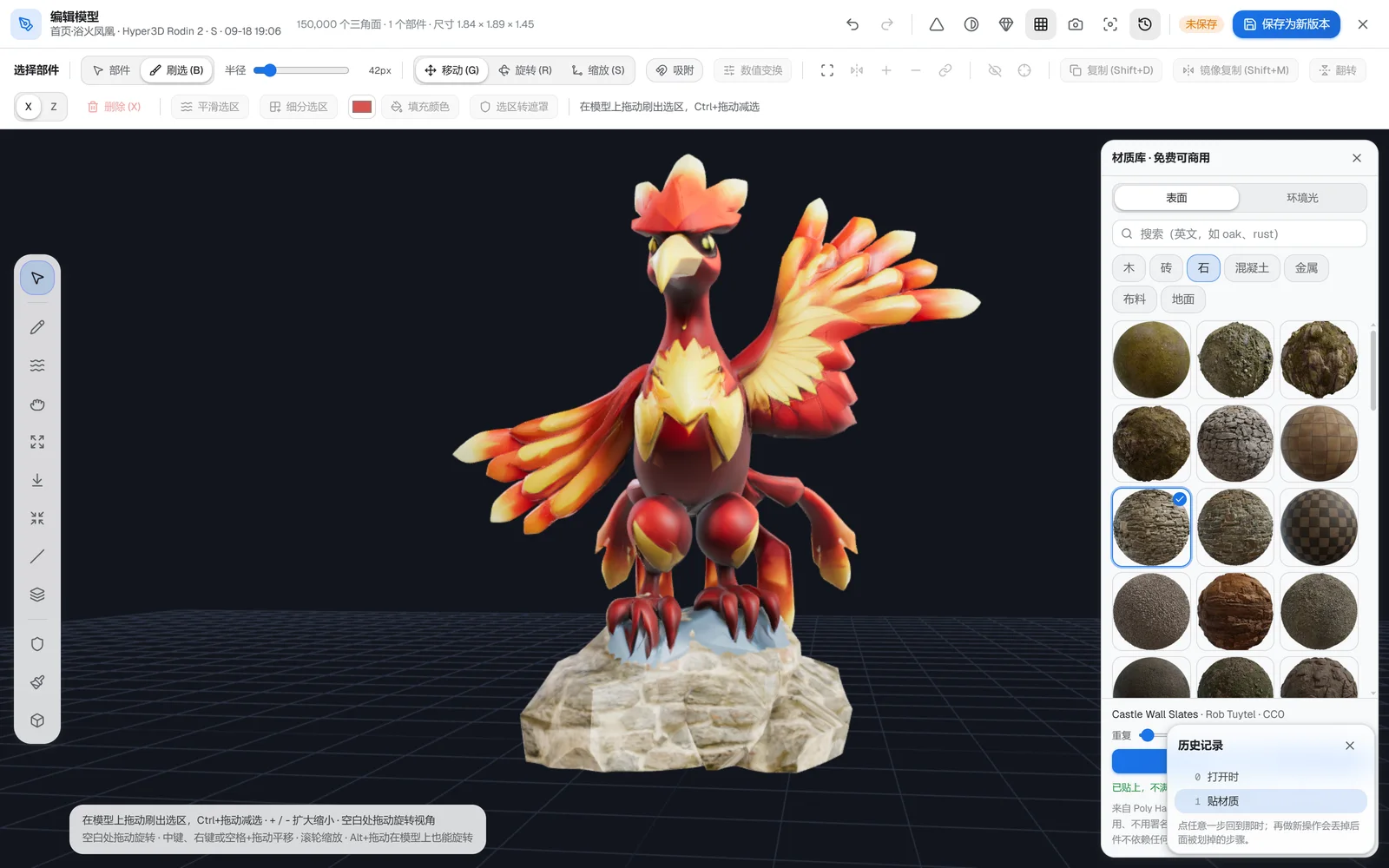The image size is (1389, 868).
Task: Take a screenshot with the camera icon
Action: pyautogui.click(x=1076, y=24)
